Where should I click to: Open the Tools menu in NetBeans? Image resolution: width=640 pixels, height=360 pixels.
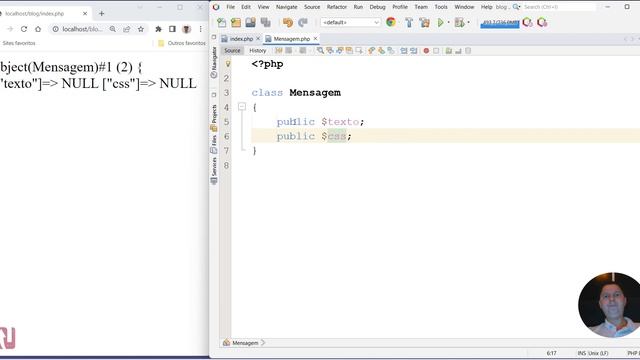441,7
